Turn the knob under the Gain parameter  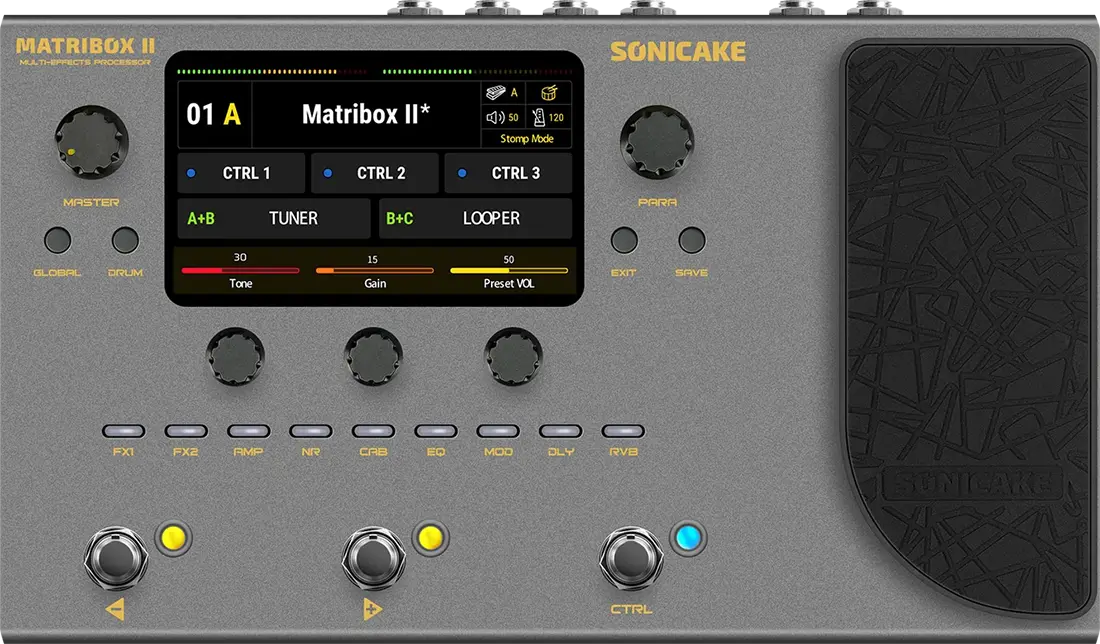(373, 356)
